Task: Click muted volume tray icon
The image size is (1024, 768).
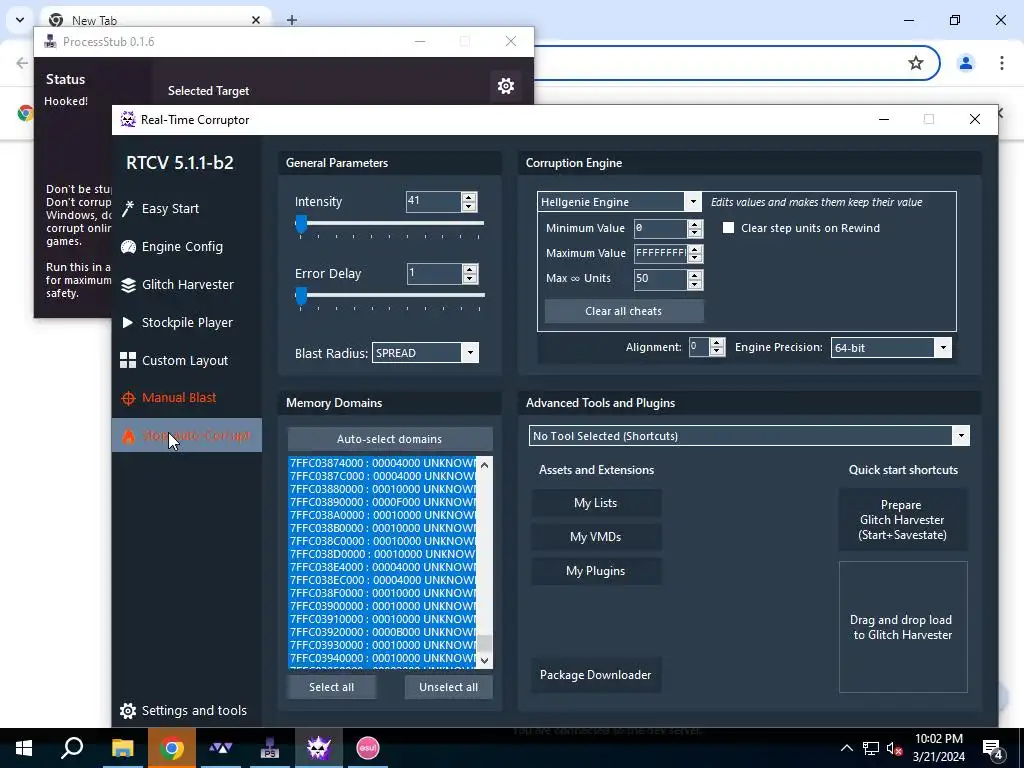Action: pyautogui.click(x=895, y=748)
